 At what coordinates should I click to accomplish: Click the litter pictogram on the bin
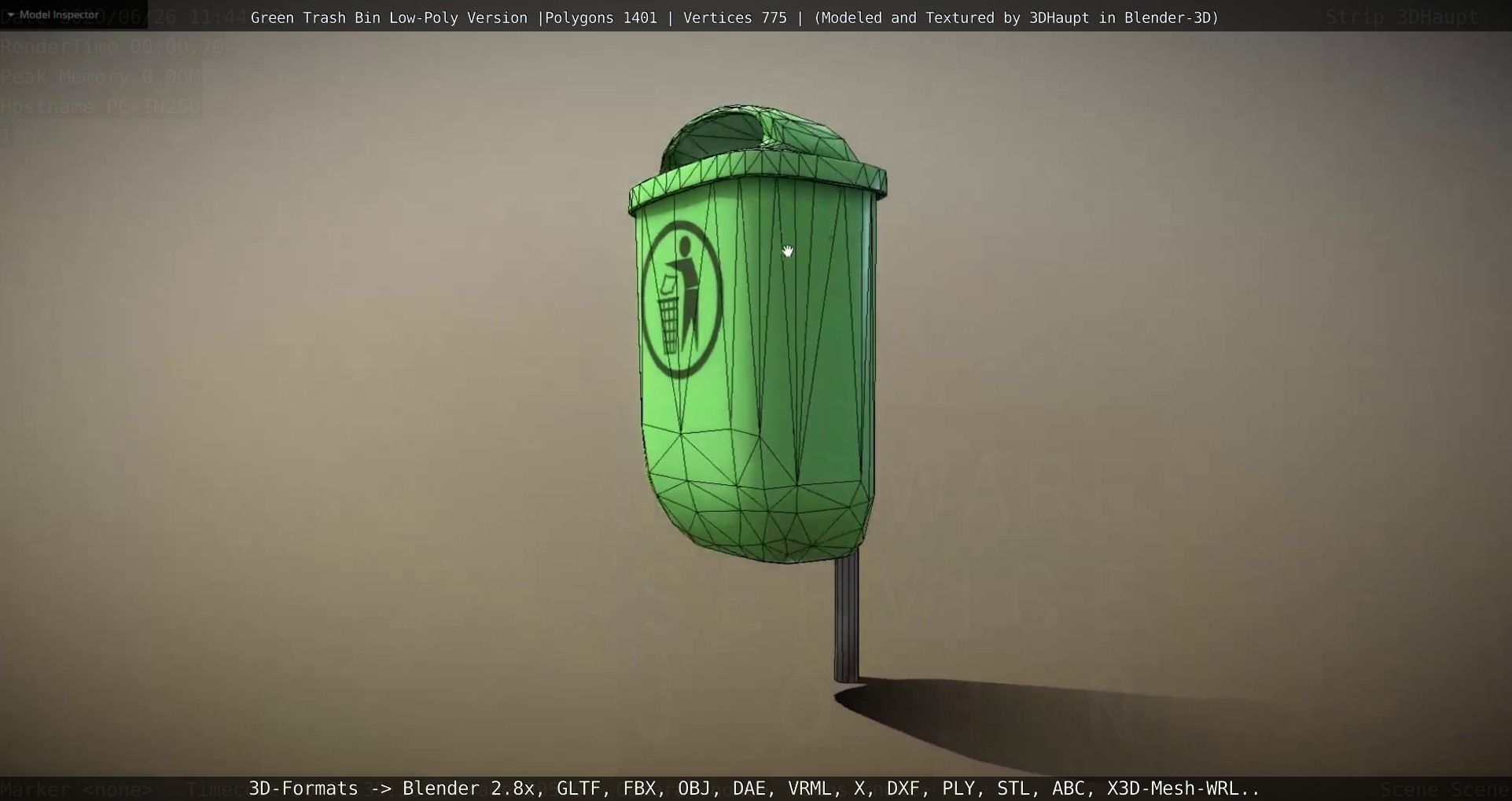(682, 299)
